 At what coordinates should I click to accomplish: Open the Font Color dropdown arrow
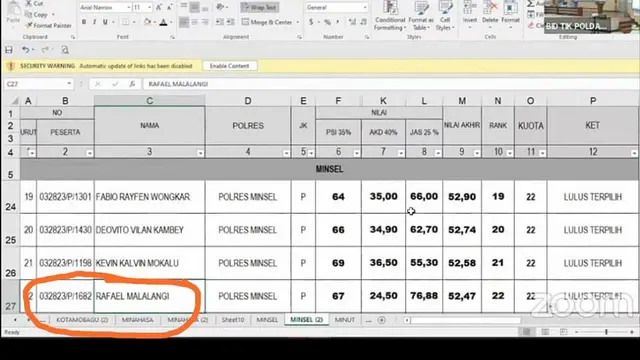(171, 22)
